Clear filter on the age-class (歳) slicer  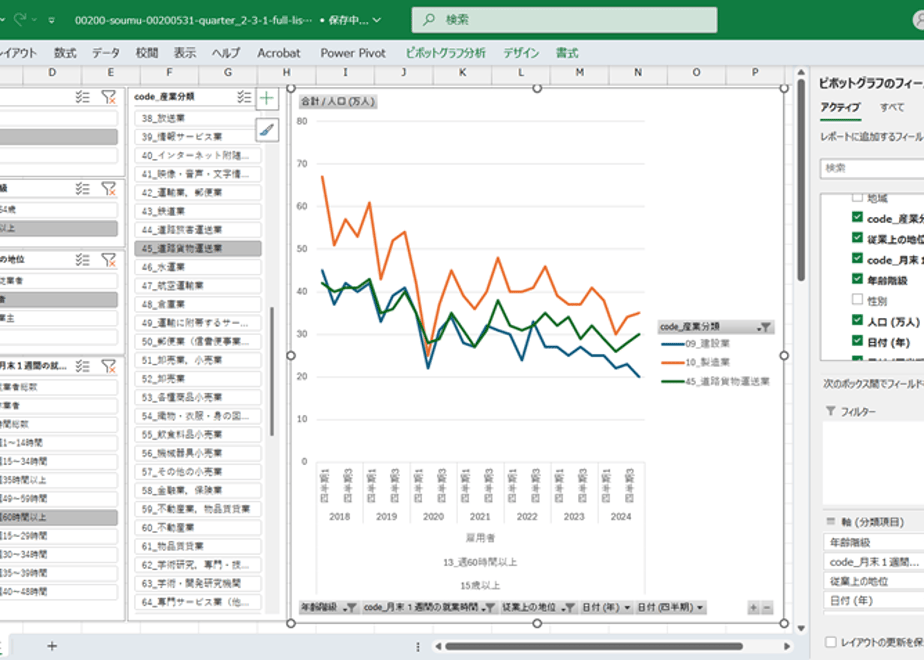click(x=108, y=189)
